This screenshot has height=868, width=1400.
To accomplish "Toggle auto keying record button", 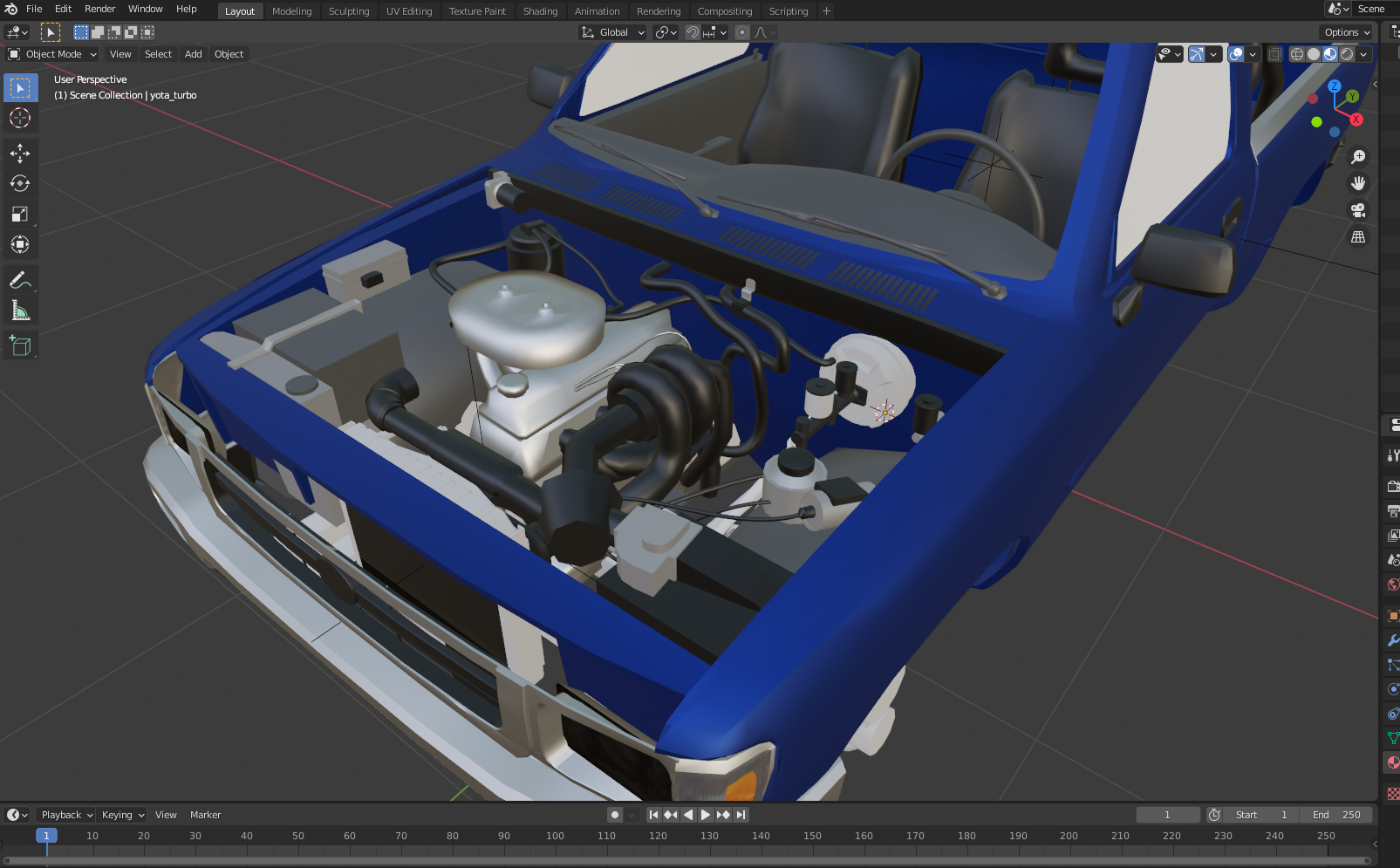I will click(x=615, y=815).
